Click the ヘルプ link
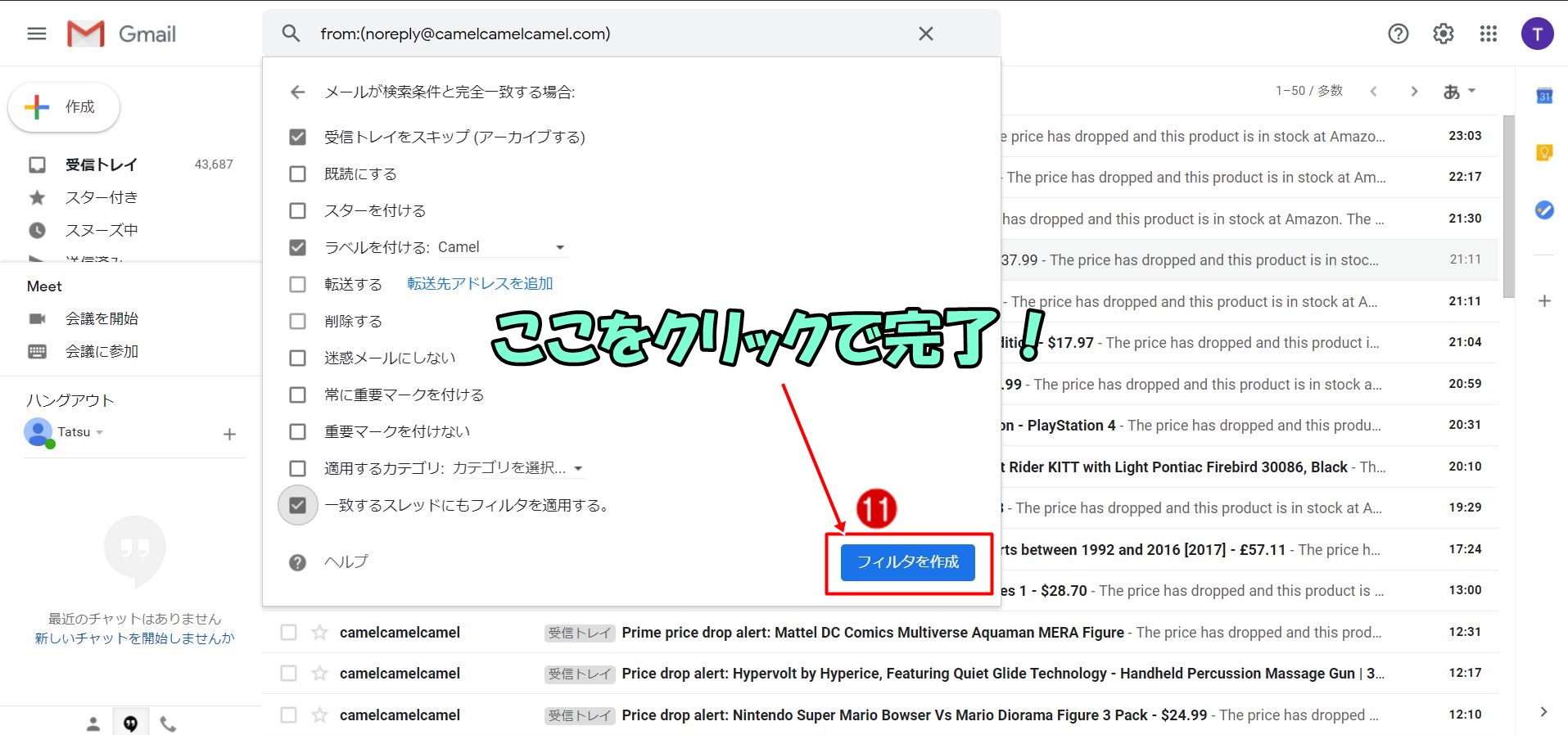1568x735 pixels. (x=346, y=561)
